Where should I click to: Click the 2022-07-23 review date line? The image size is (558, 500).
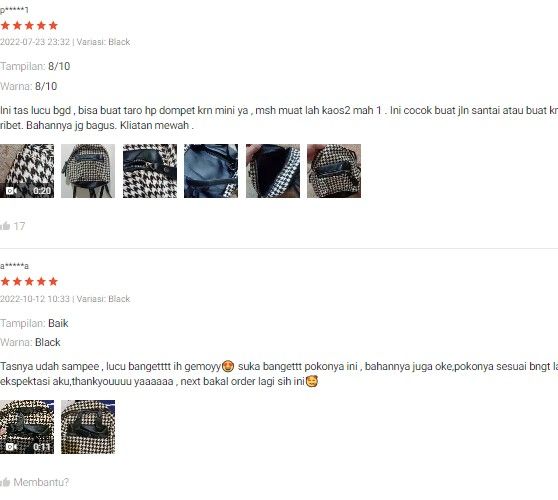click(x=65, y=42)
